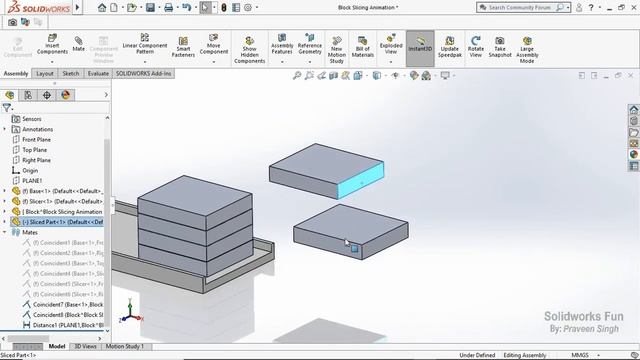
Task: Open the Appearances tab in task pane
Action: (x=633, y=155)
